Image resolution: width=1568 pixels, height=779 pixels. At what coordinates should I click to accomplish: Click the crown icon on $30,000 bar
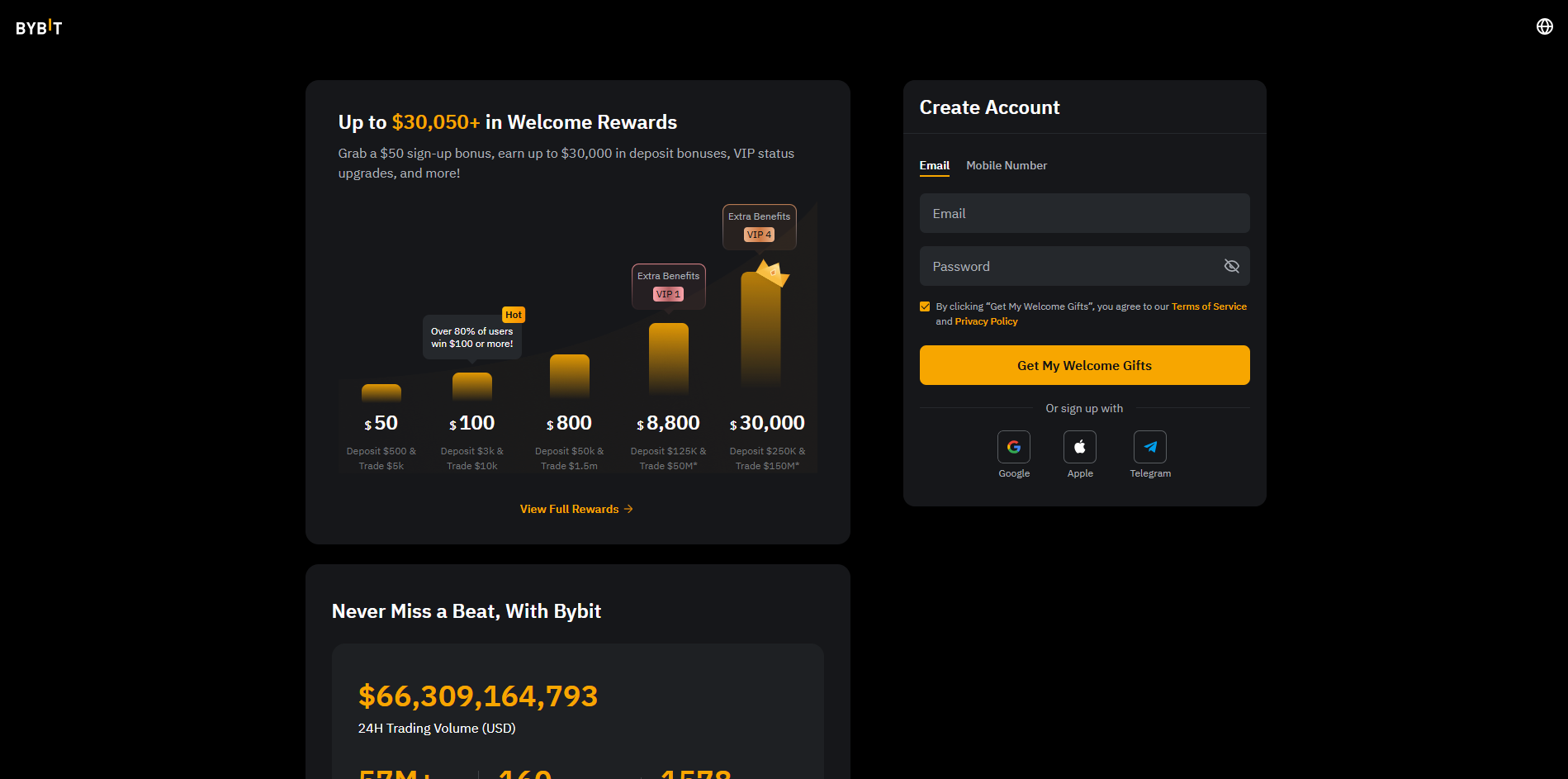774,273
